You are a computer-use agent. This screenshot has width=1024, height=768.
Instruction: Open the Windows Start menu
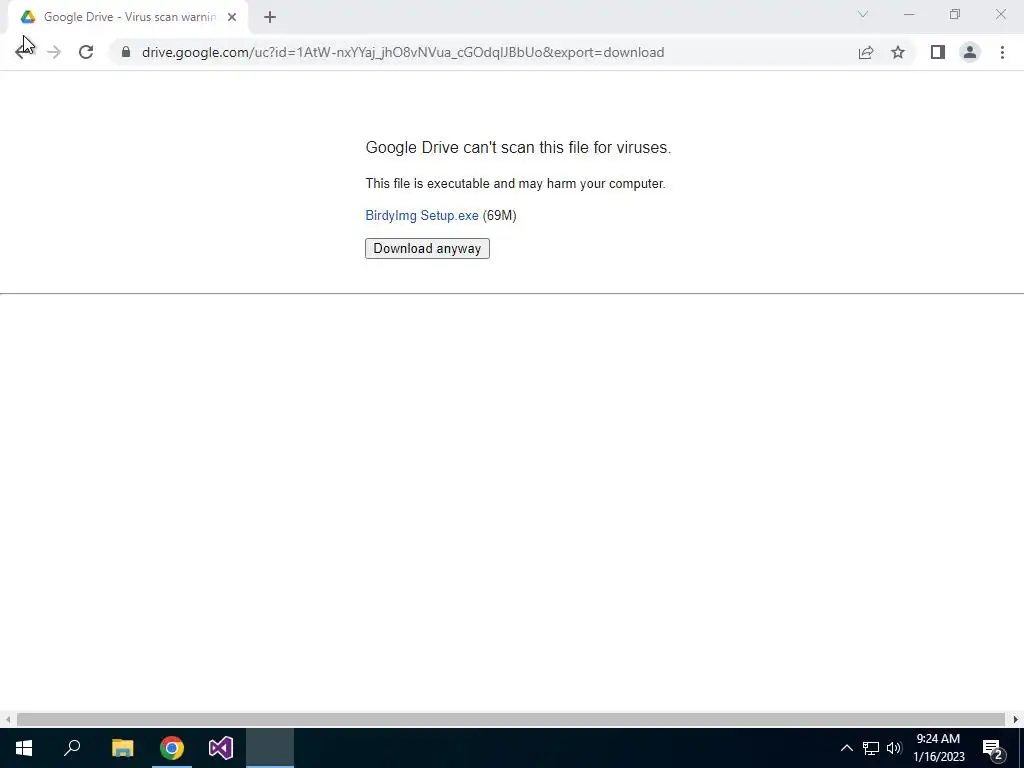coord(24,748)
